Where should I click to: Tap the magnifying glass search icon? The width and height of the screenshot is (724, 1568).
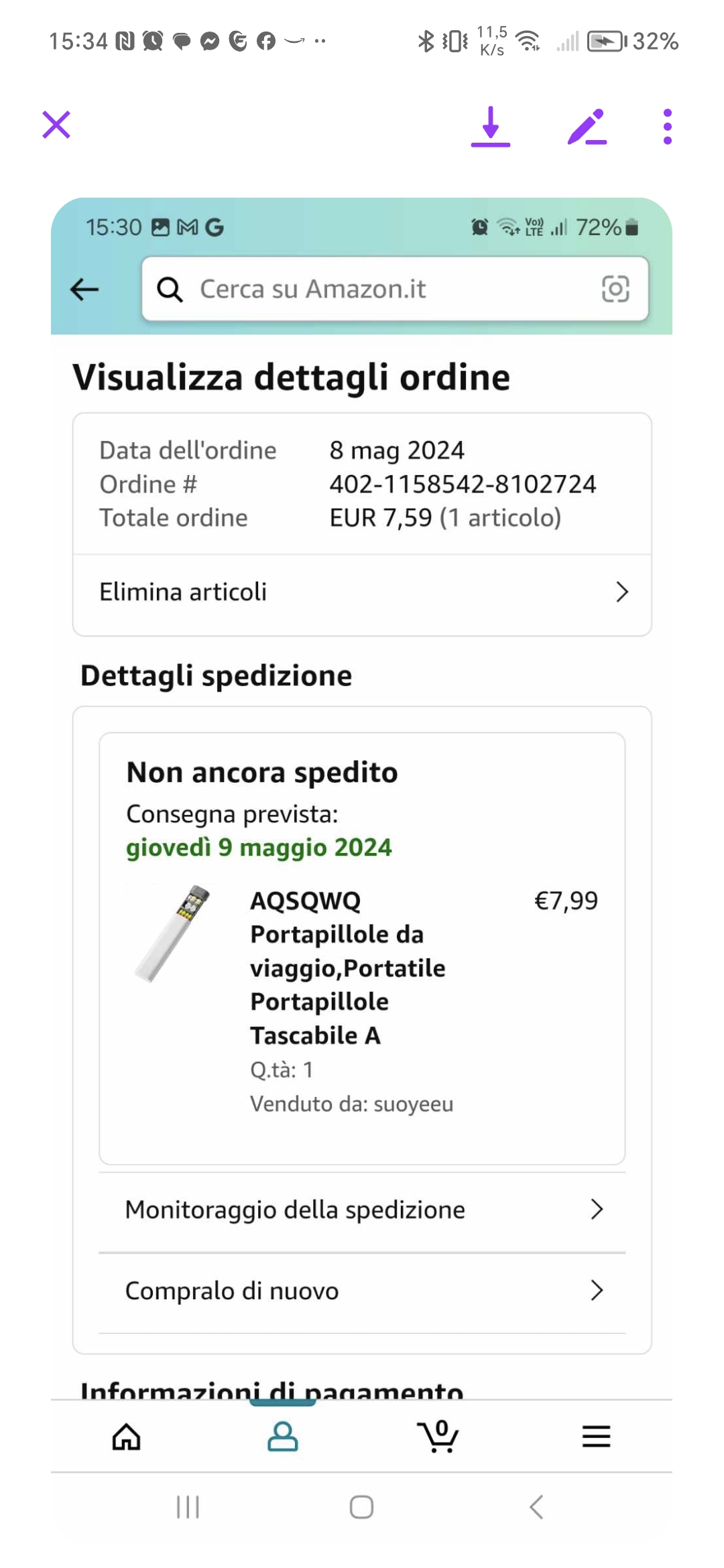click(x=170, y=289)
